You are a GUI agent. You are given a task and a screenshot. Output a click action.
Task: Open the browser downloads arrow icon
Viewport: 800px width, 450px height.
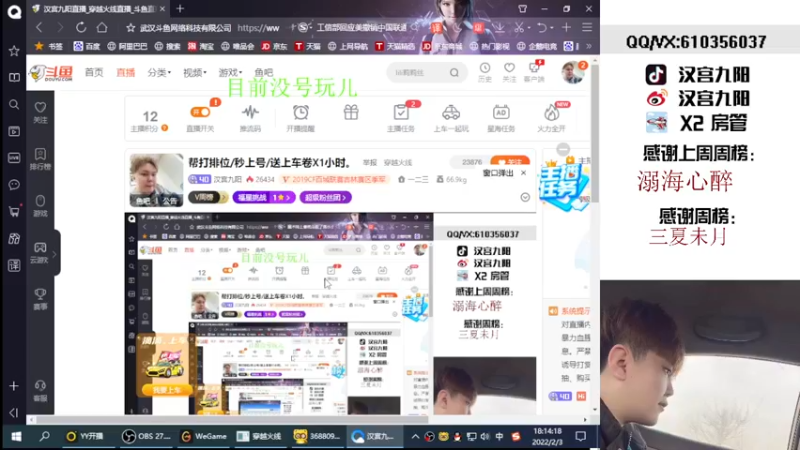pos(499,28)
